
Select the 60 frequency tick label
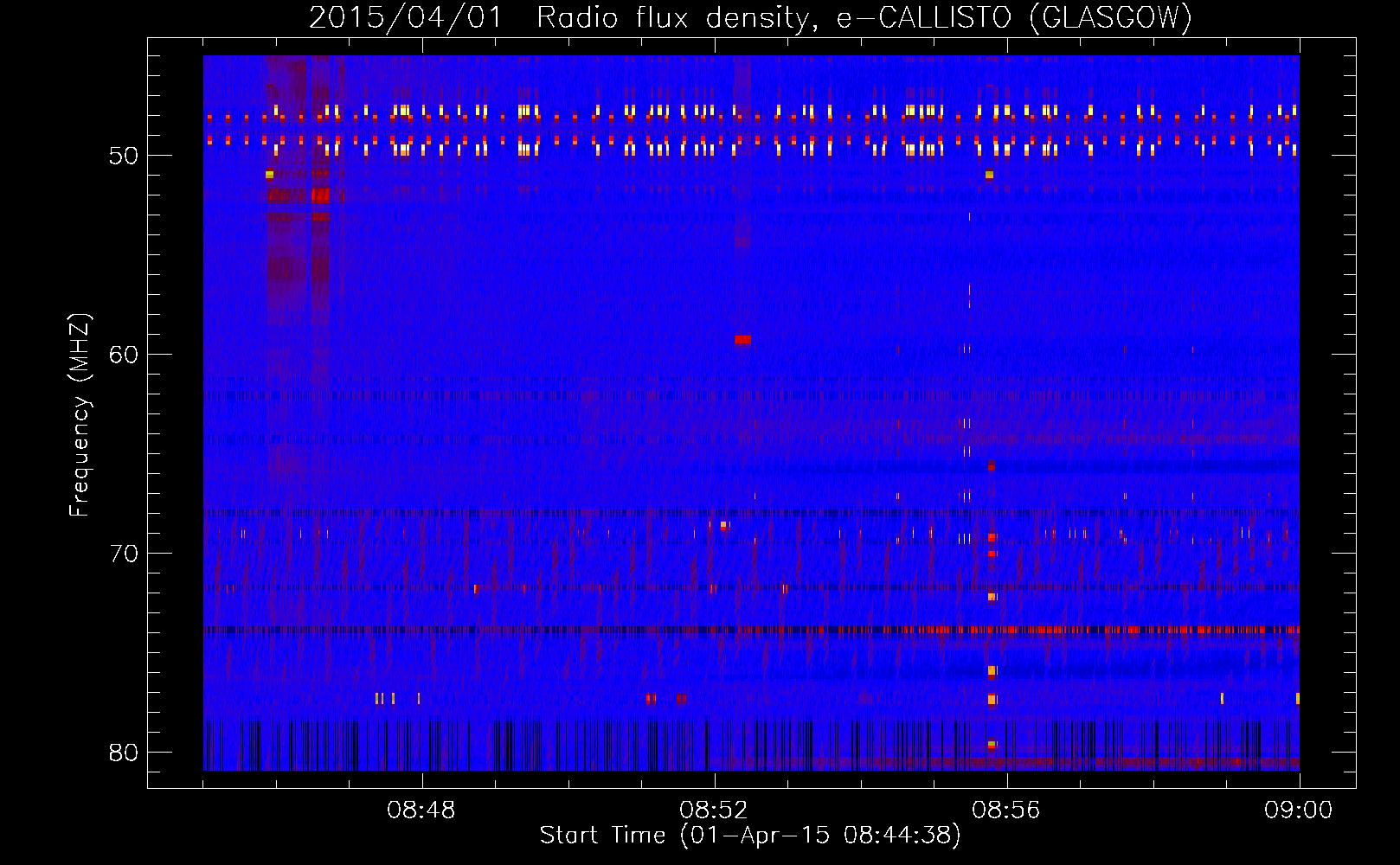click(x=124, y=355)
